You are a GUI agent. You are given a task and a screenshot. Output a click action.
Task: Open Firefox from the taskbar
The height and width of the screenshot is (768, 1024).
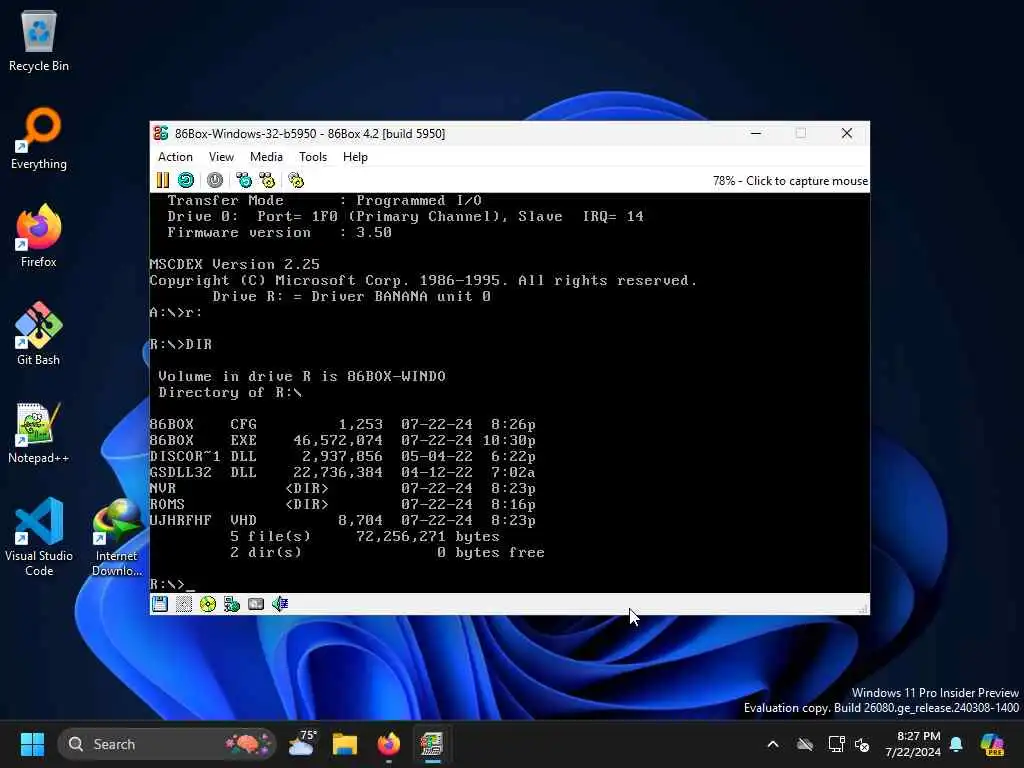point(389,744)
